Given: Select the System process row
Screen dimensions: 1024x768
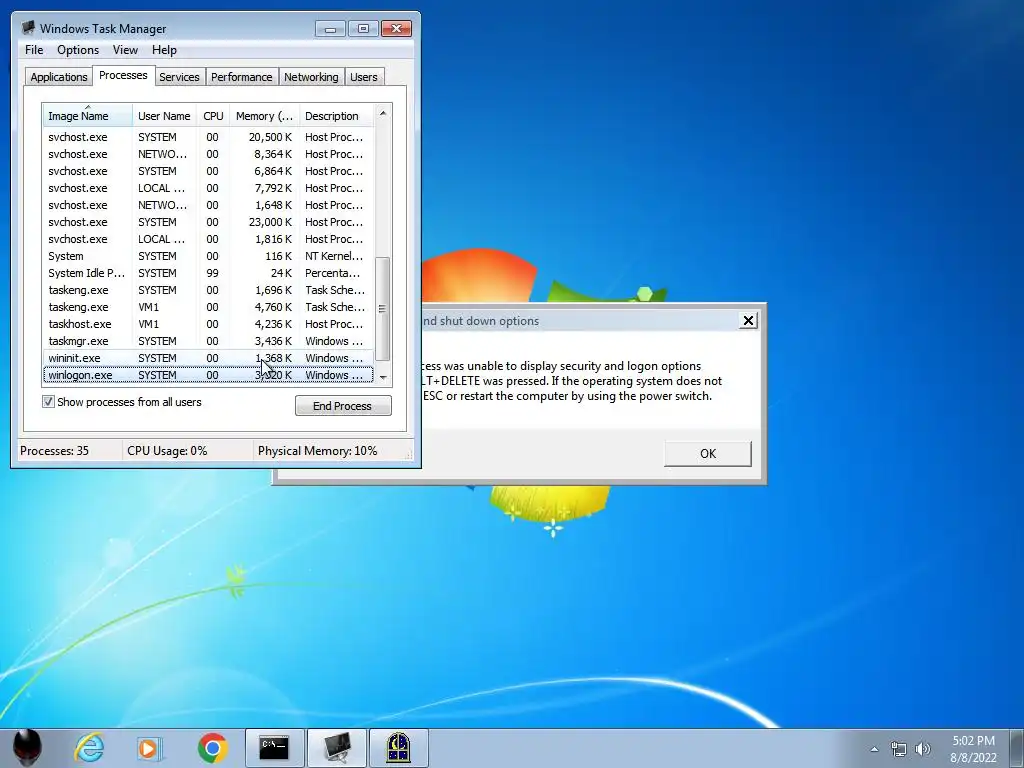Looking at the screenshot, I should [x=208, y=256].
